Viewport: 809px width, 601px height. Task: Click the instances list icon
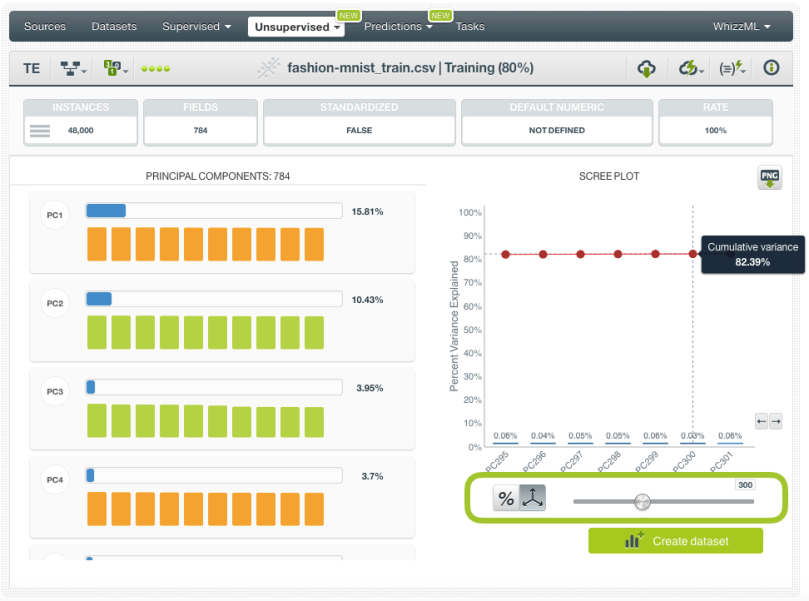(x=40, y=130)
